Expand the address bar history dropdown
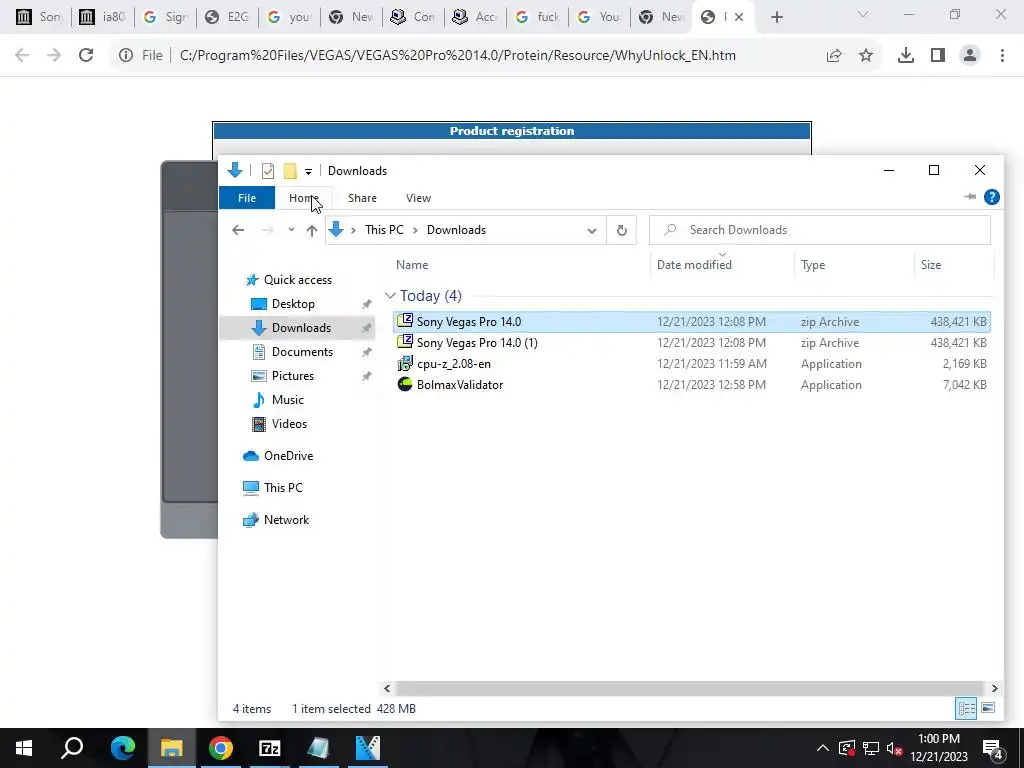 click(x=592, y=231)
